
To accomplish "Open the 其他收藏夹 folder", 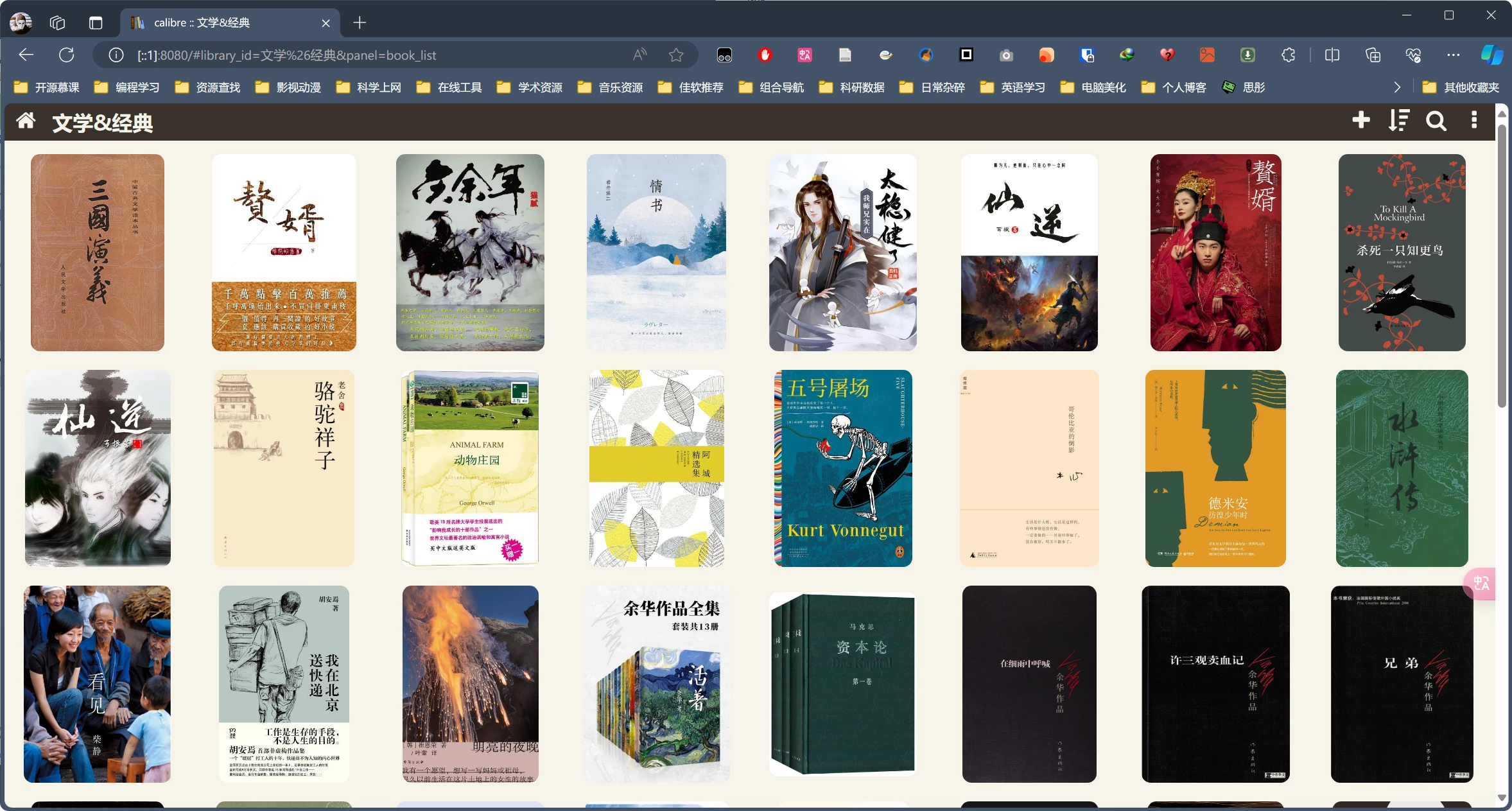I will click(1461, 87).
